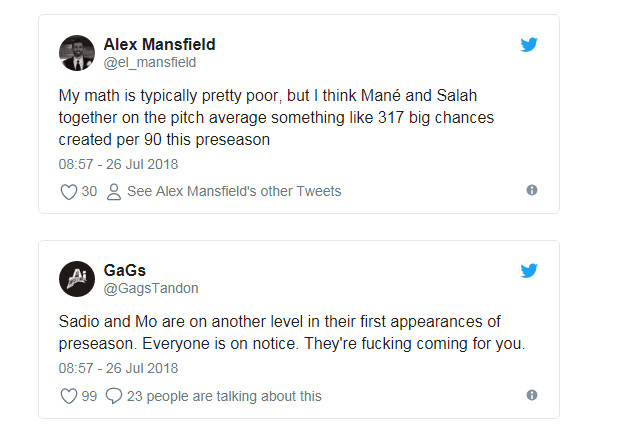The width and height of the screenshot is (627, 439).
Task: Click the GaGs profile avatar
Action: [78, 278]
